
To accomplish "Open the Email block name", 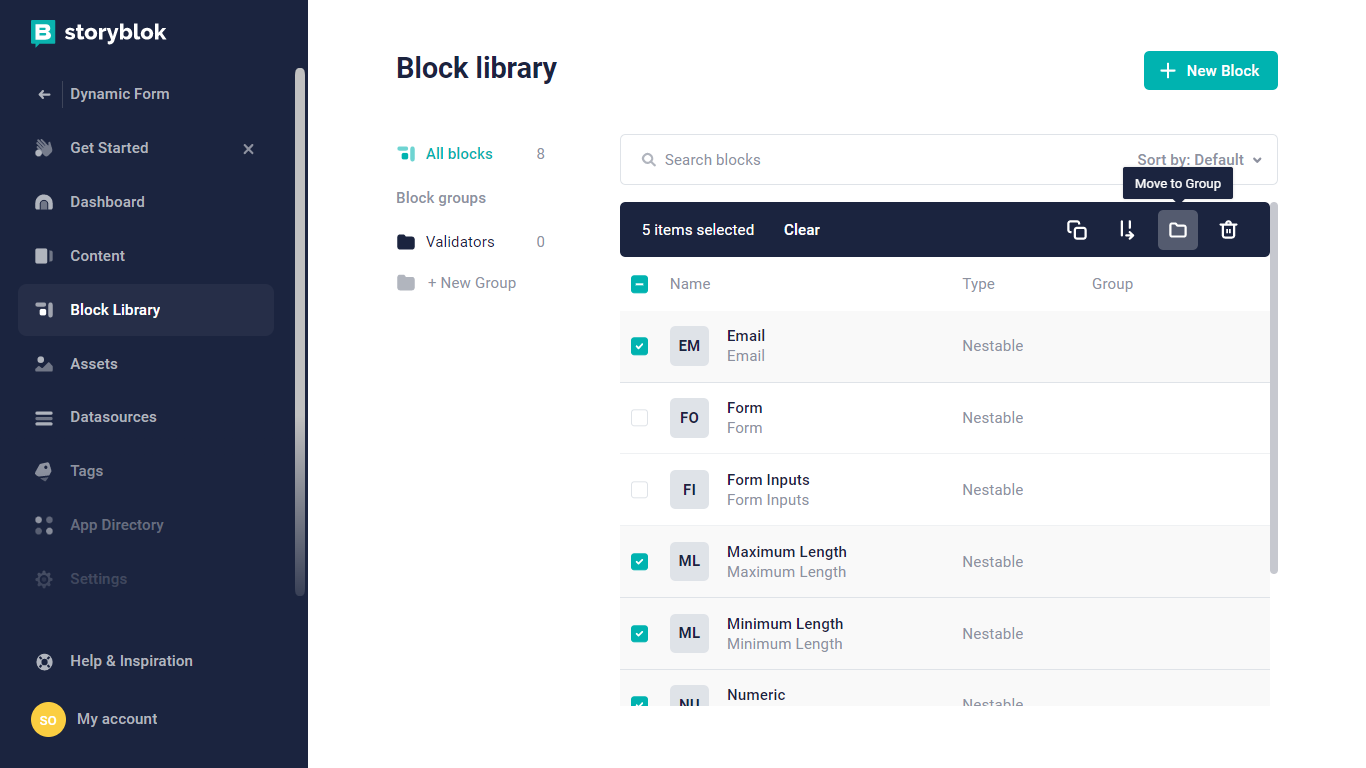I will pos(746,336).
